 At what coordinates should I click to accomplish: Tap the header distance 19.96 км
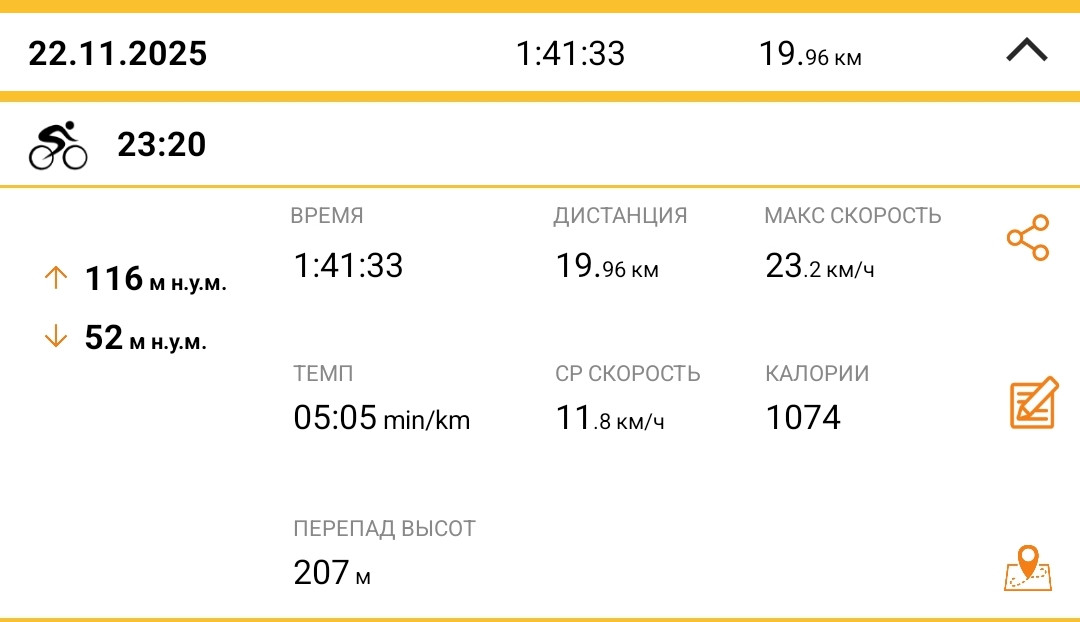click(810, 54)
